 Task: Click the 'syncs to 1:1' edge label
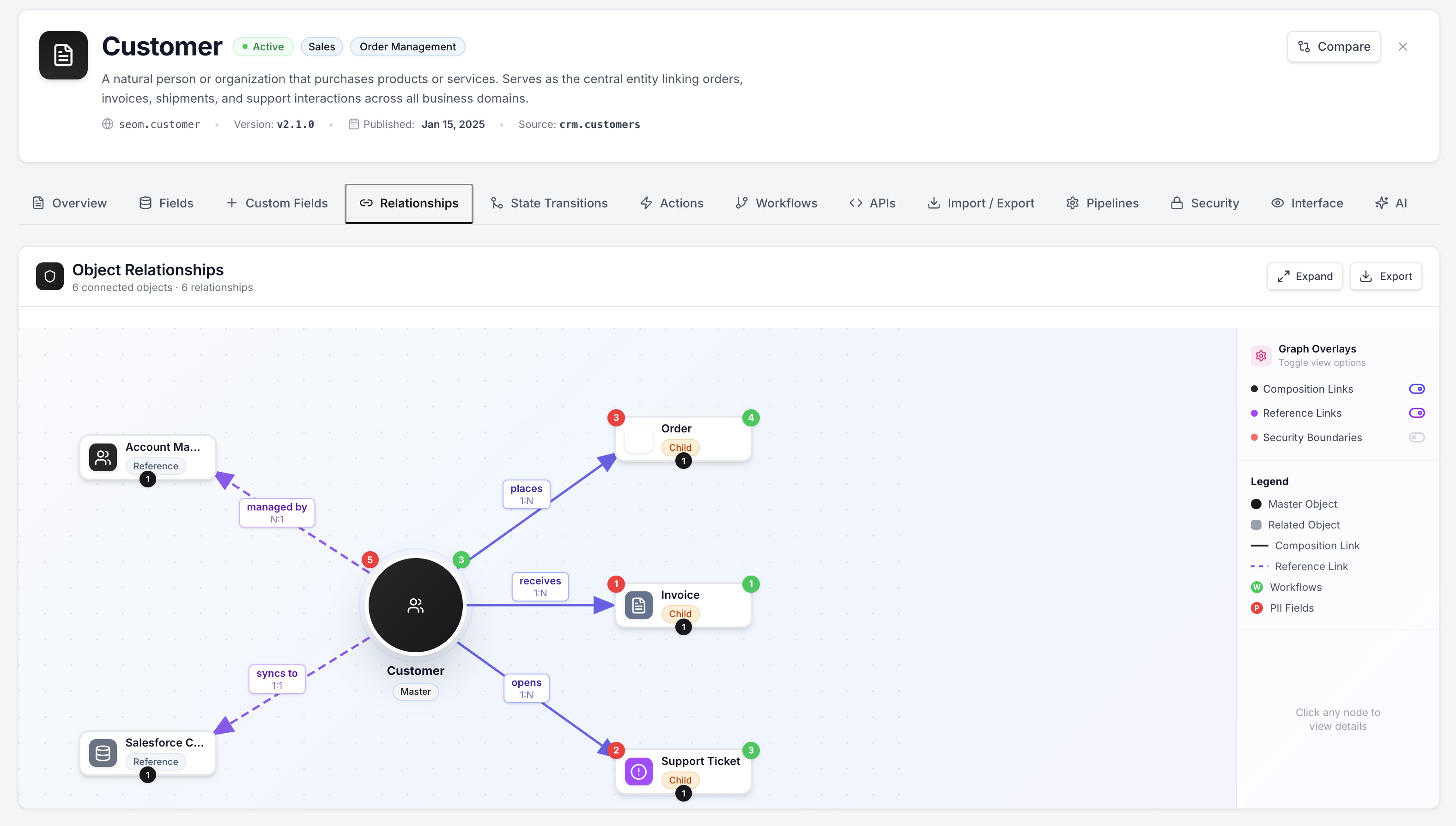277,679
